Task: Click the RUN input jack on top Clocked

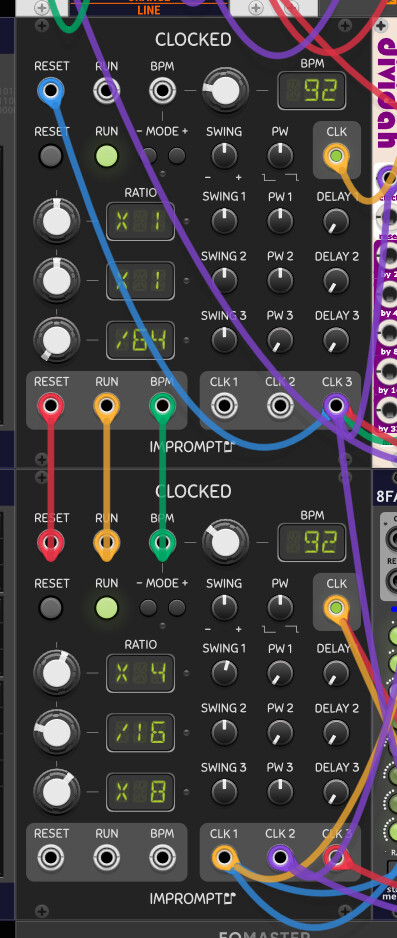Action: (106, 91)
